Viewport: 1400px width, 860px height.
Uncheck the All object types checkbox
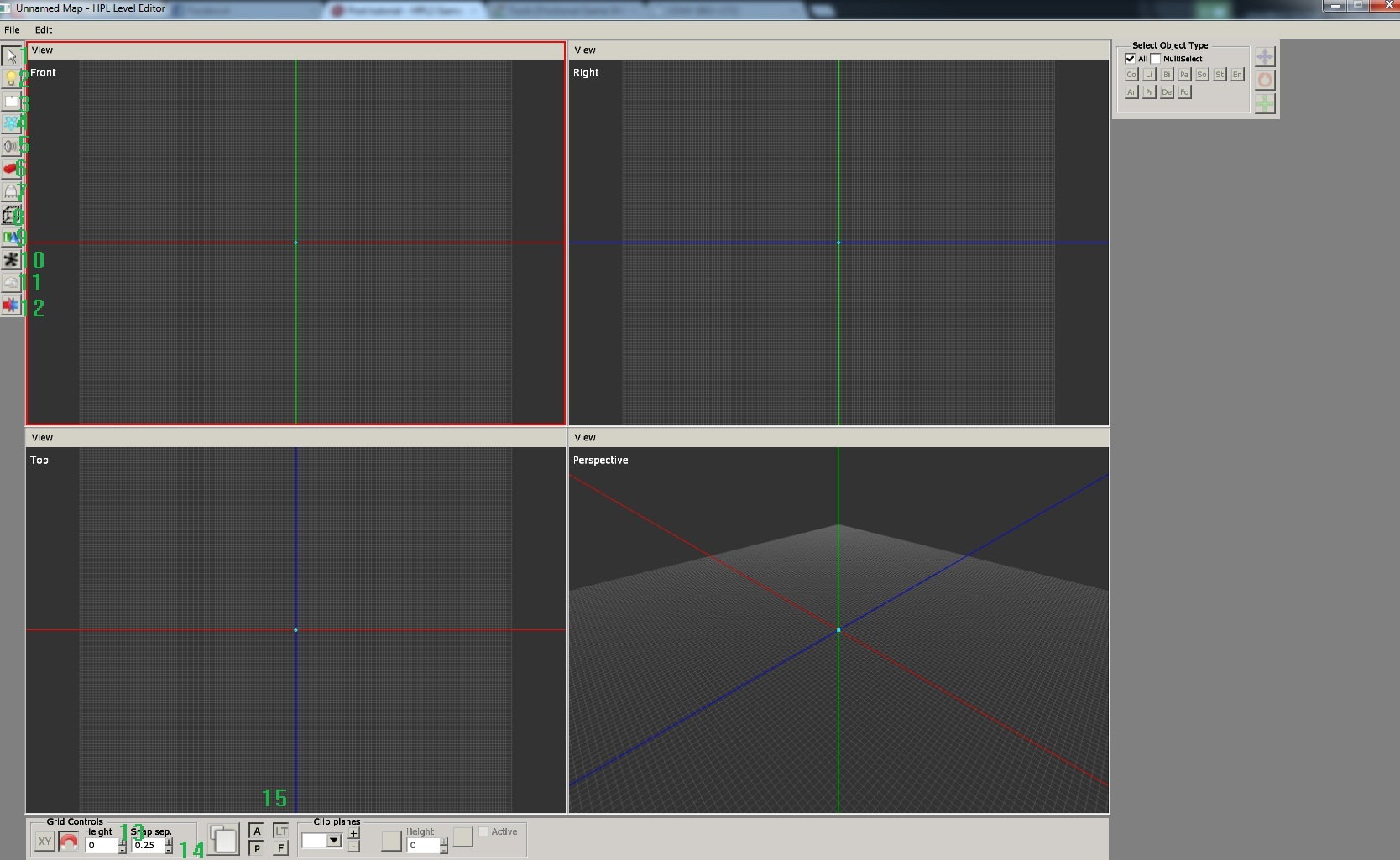pos(1131,59)
